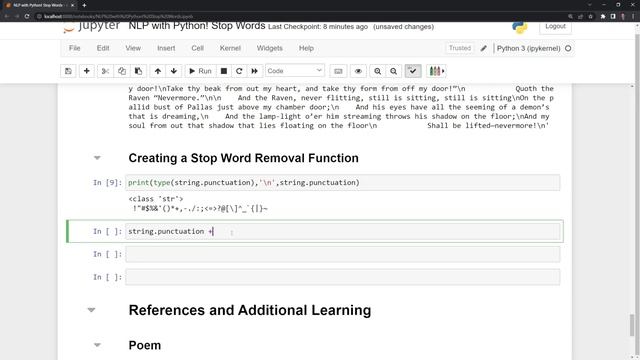Move selected cell down arrow
640x360 pixels.
pos(174,71)
